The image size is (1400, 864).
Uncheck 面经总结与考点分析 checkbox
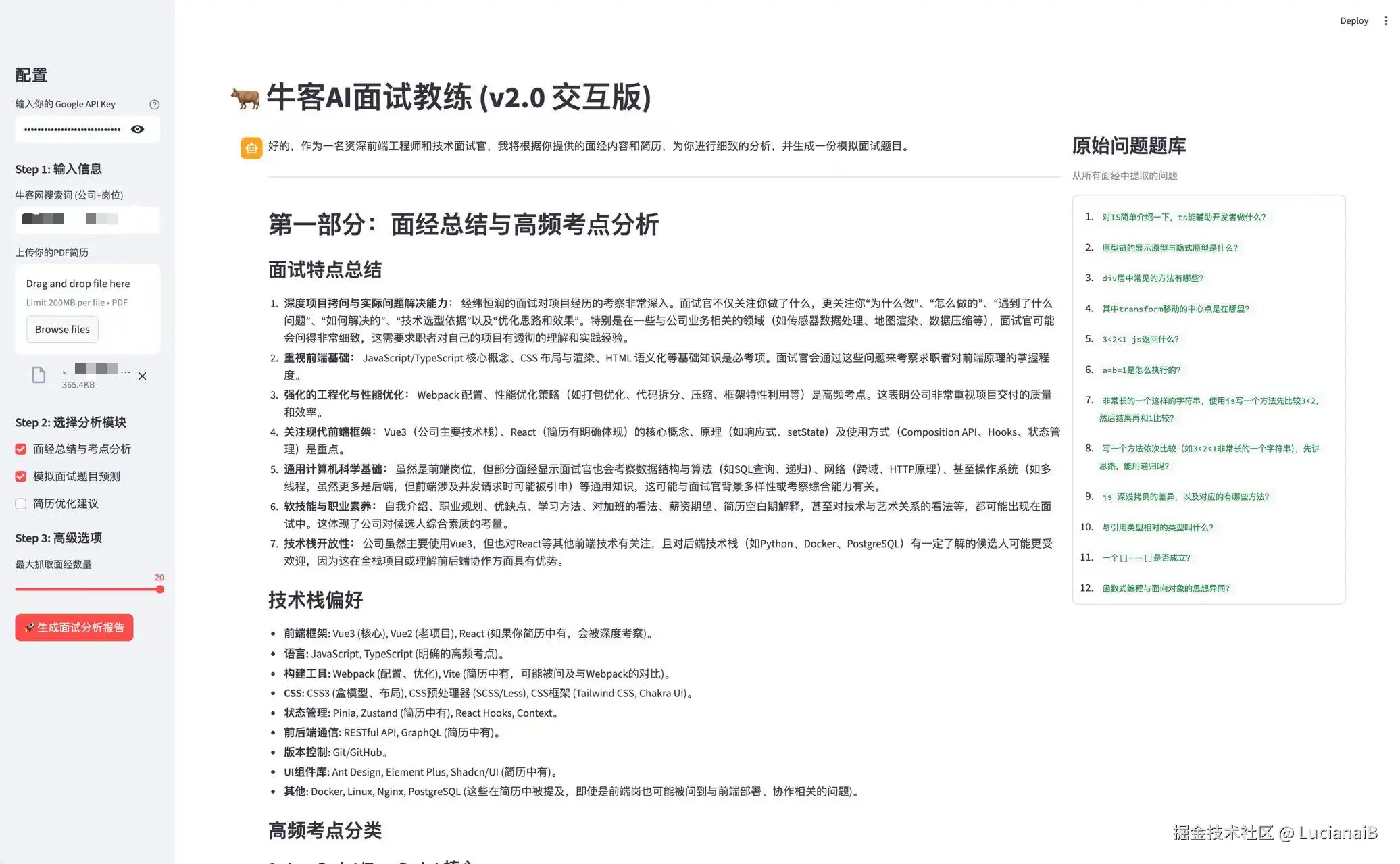21,449
